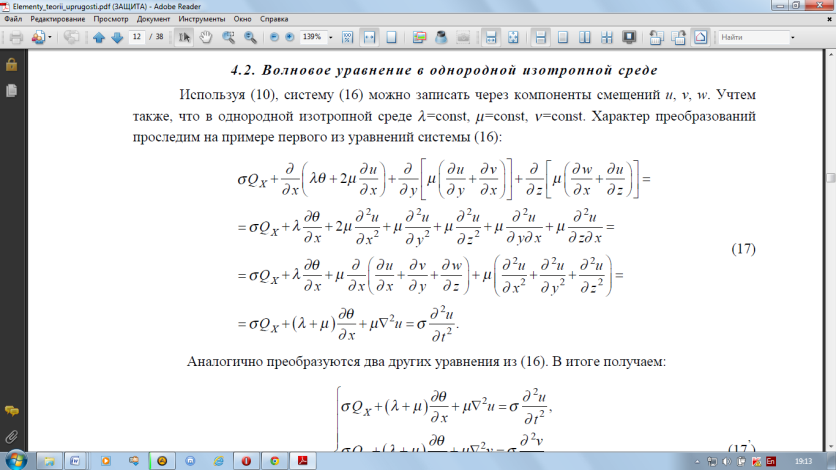Click the vertical scrollbar thumb
This screenshot has width=836, height=470.
[x=831, y=178]
